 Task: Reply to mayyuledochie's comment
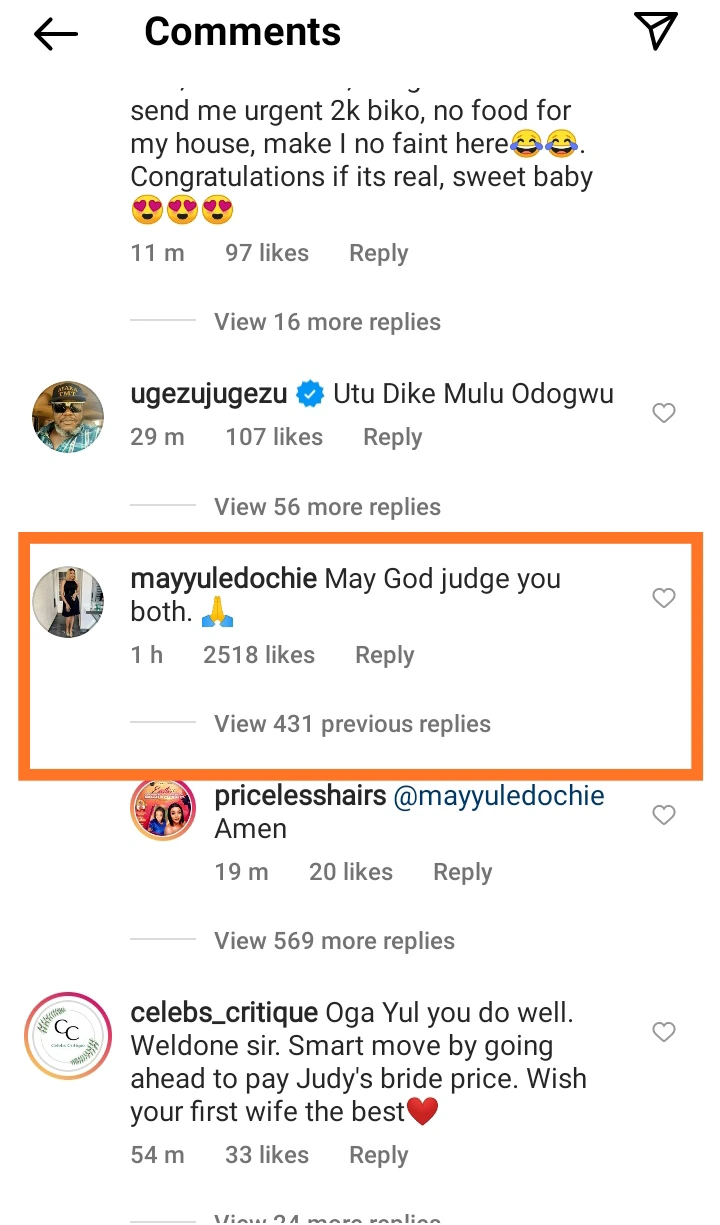[384, 655]
